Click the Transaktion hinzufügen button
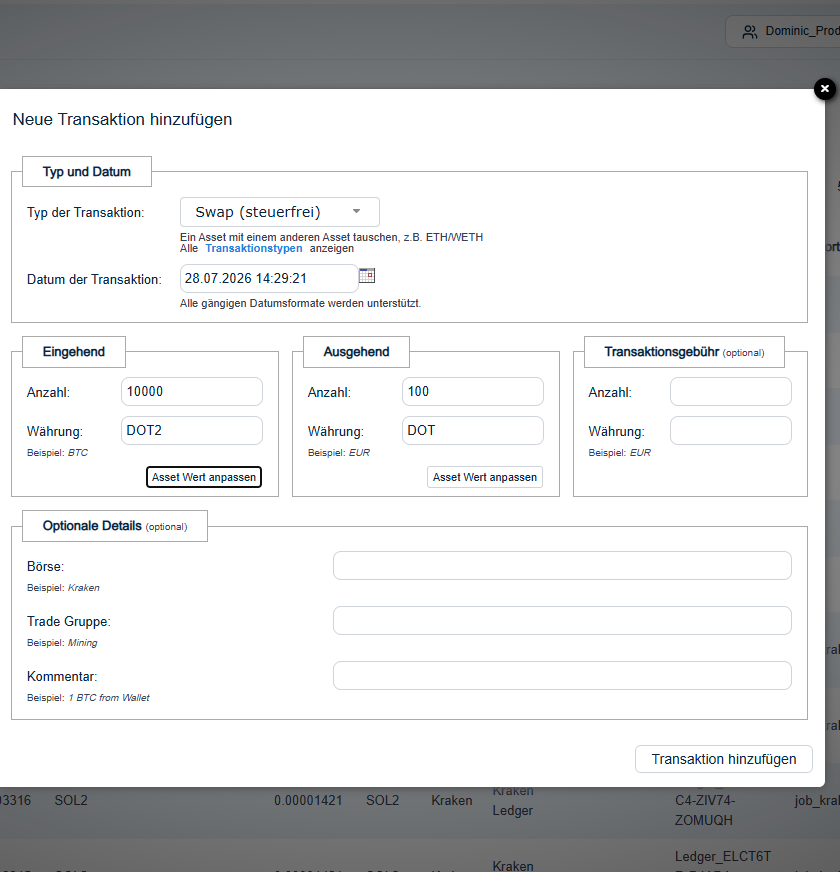 point(724,759)
